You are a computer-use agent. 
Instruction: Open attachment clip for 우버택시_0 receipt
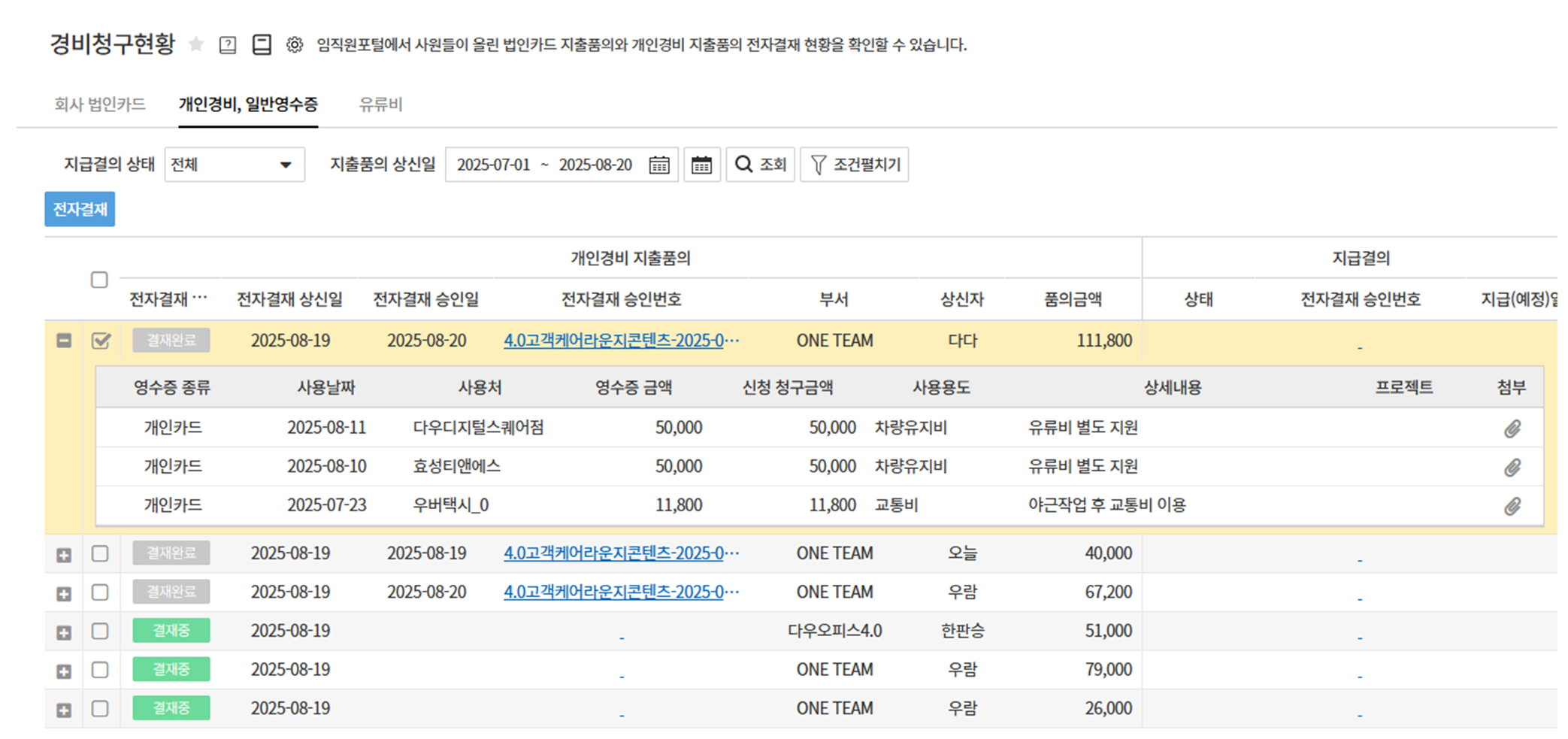click(x=1512, y=506)
